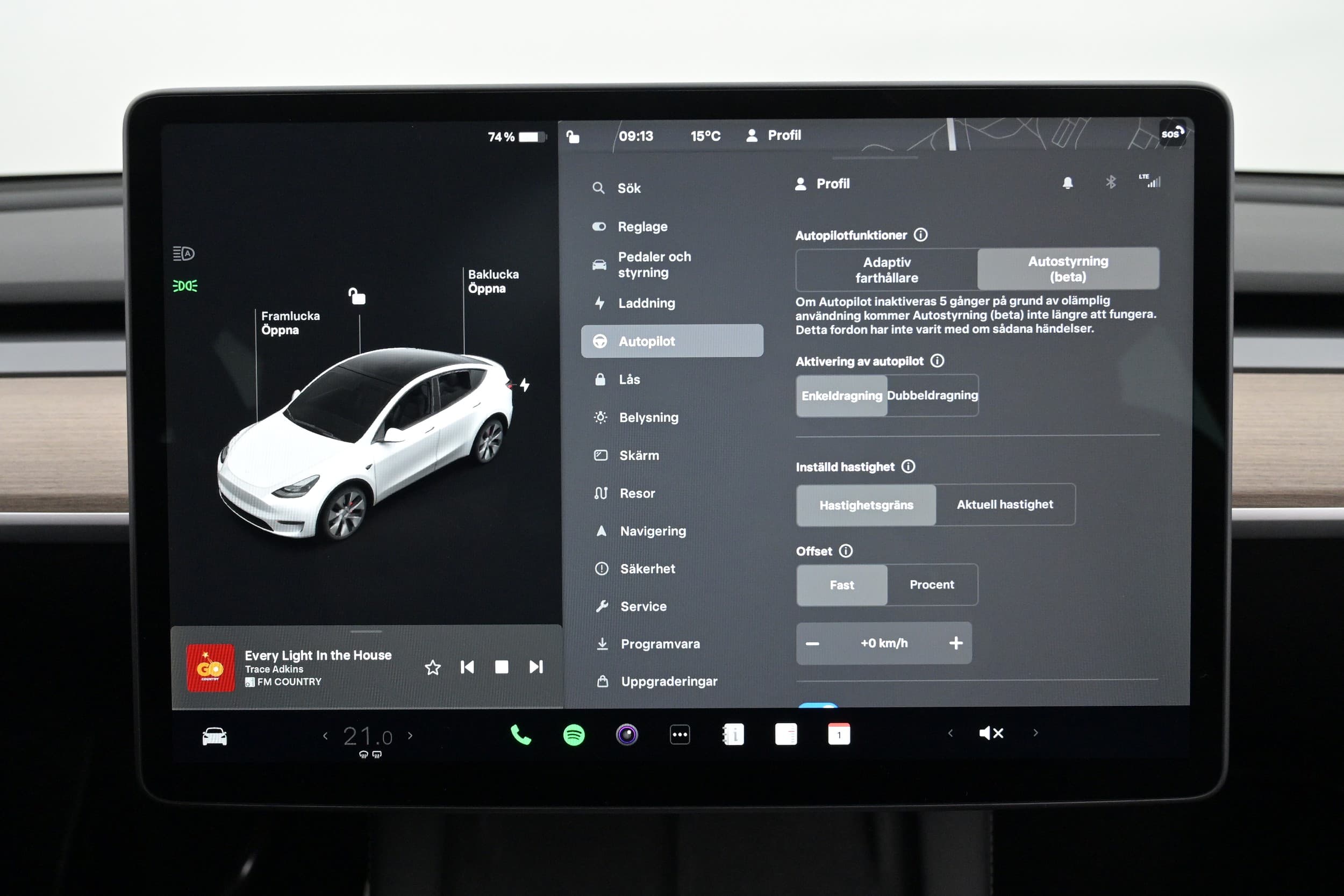Screen dimensions: 1344x896
Task: Open Bluetooth settings icon
Action: tap(1110, 182)
